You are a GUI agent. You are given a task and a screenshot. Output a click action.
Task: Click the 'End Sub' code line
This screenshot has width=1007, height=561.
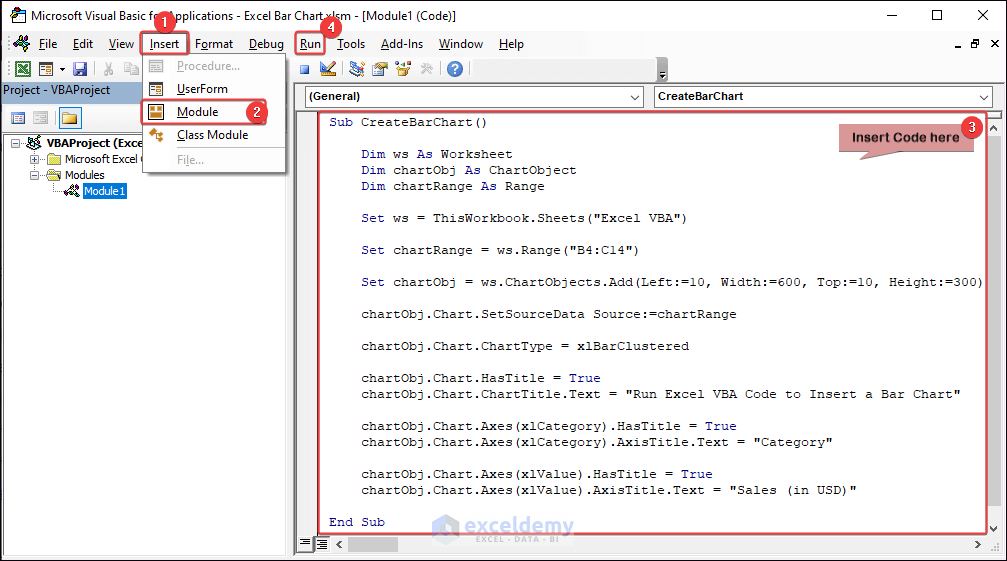point(356,522)
